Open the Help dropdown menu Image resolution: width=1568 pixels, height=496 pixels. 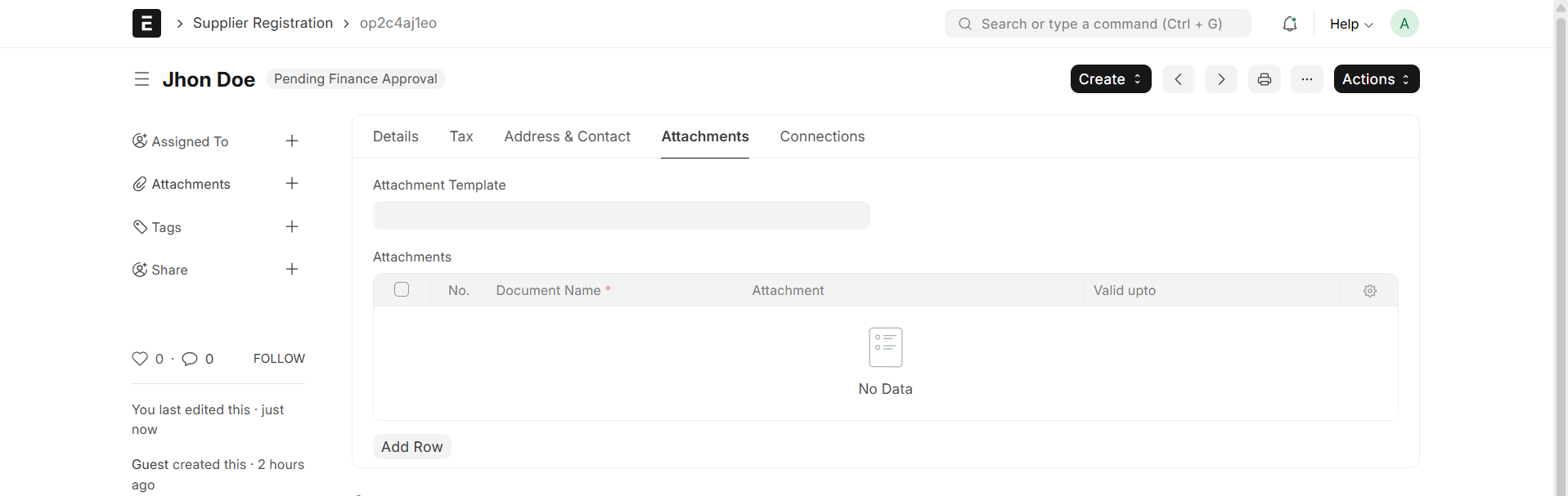[x=1351, y=25]
